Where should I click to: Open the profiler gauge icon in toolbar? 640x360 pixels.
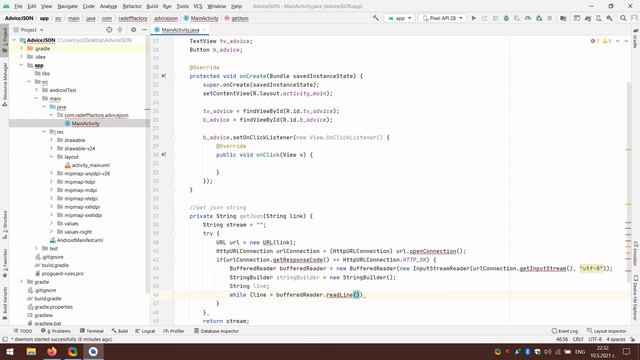pyautogui.click(x=528, y=18)
